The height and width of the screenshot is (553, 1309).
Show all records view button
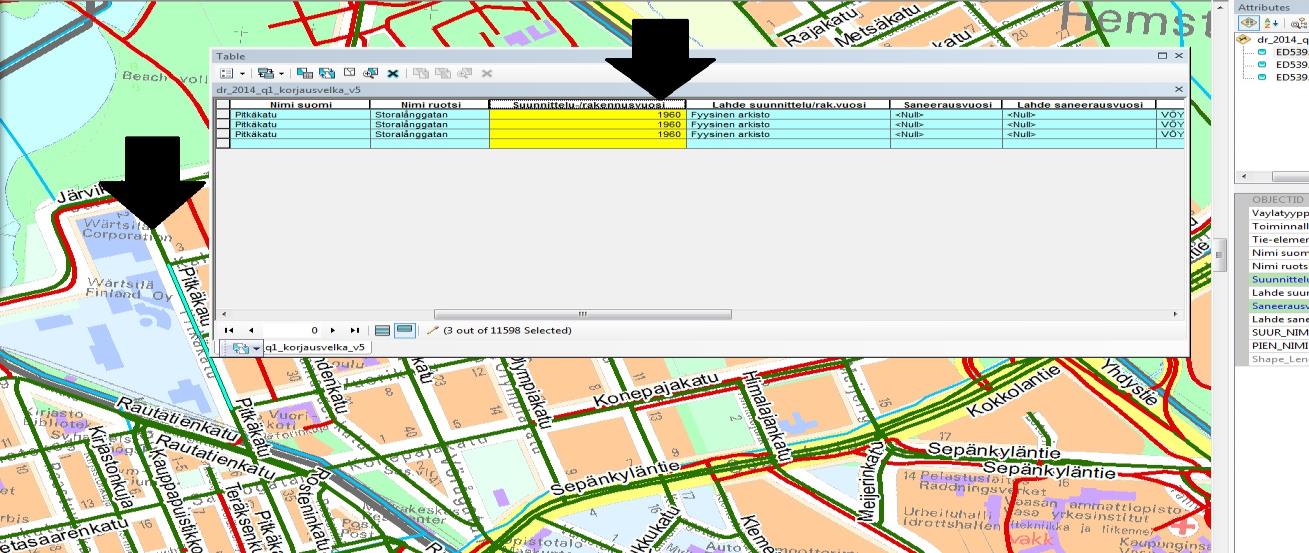click(x=382, y=330)
